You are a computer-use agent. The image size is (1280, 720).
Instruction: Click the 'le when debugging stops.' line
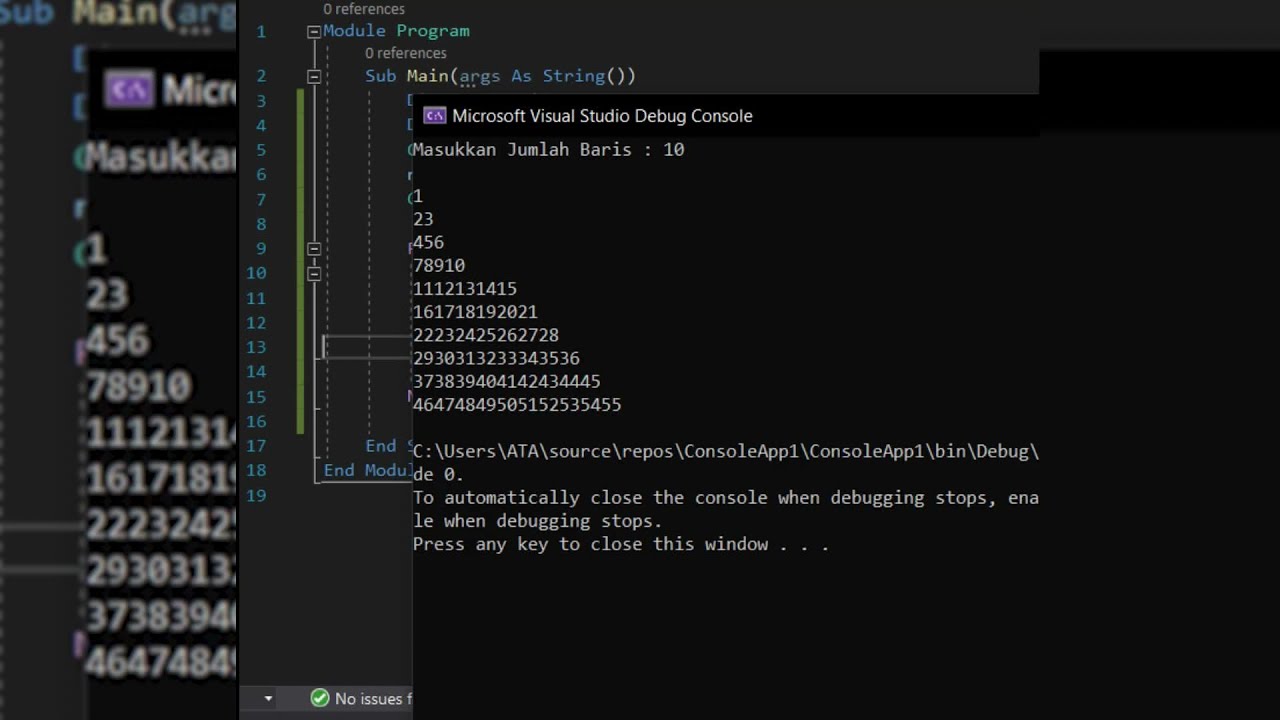538,521
